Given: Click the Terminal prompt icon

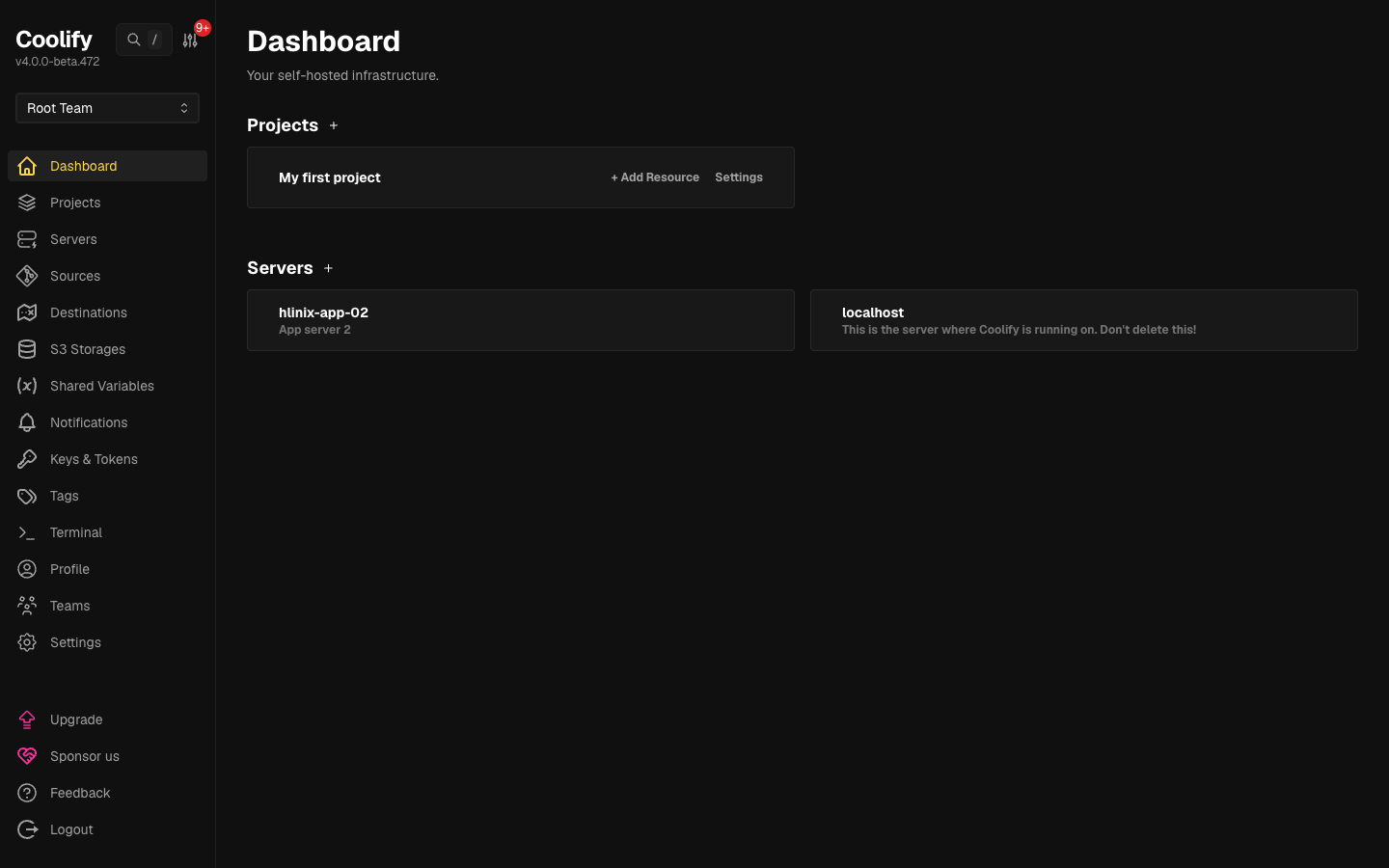Looking at the screenshot, I should pos(27,532).
